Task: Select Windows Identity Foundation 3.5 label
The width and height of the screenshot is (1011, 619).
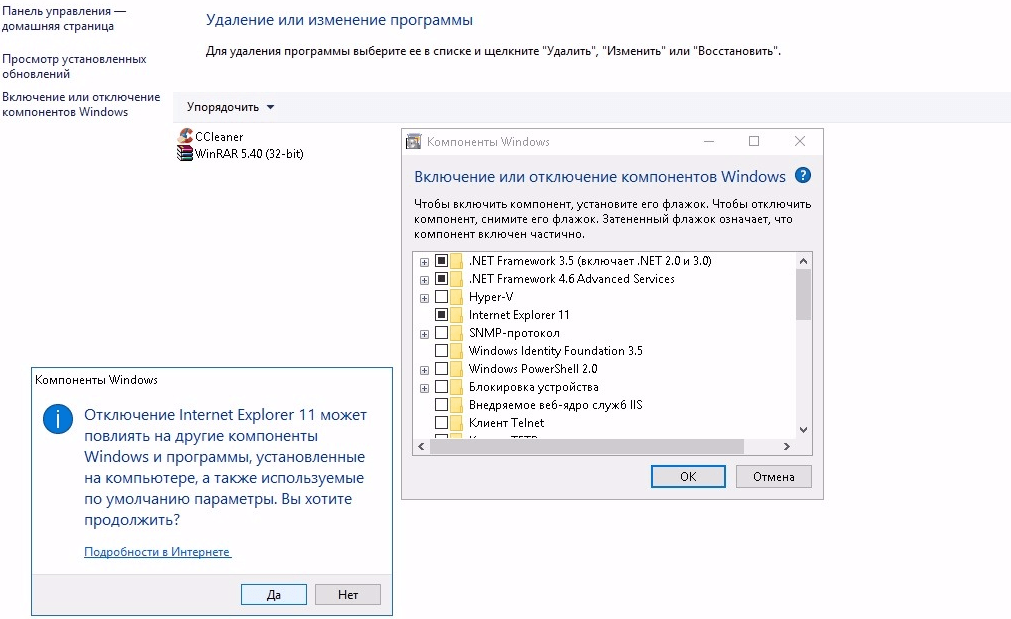Action: click(x=556, y=351)
